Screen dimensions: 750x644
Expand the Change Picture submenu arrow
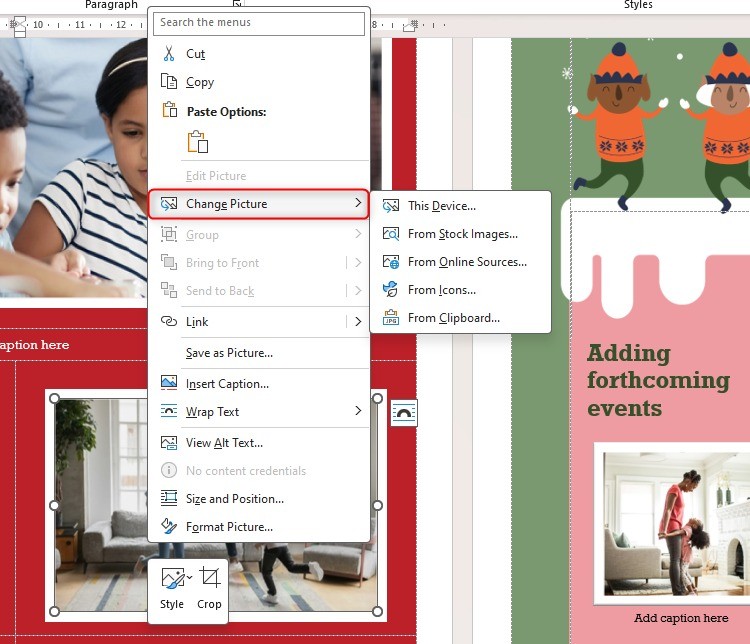[358, 203]
